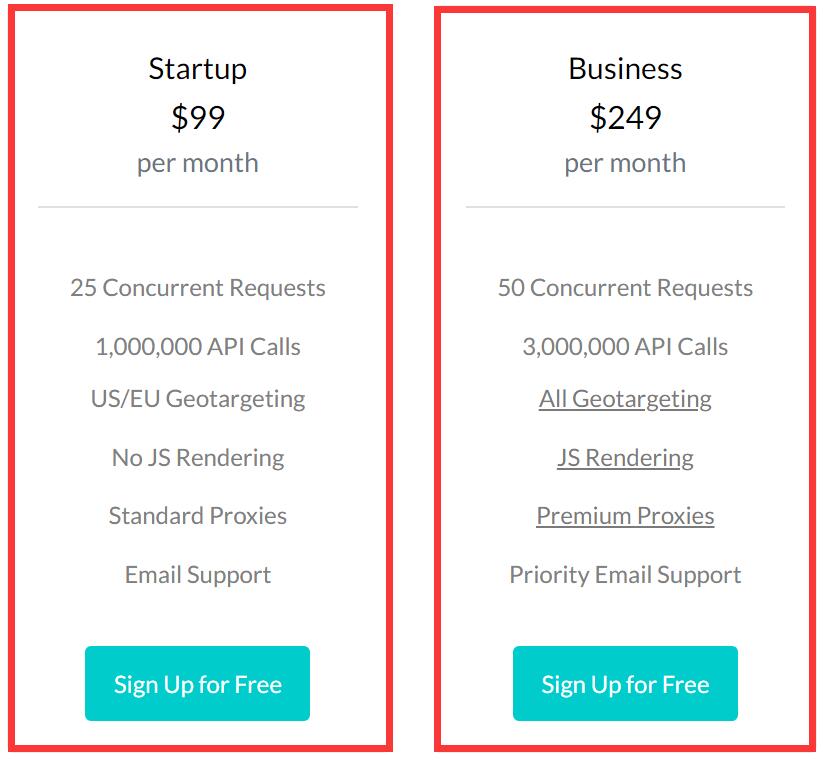Click the $99 price text

[x=197, y=115]
